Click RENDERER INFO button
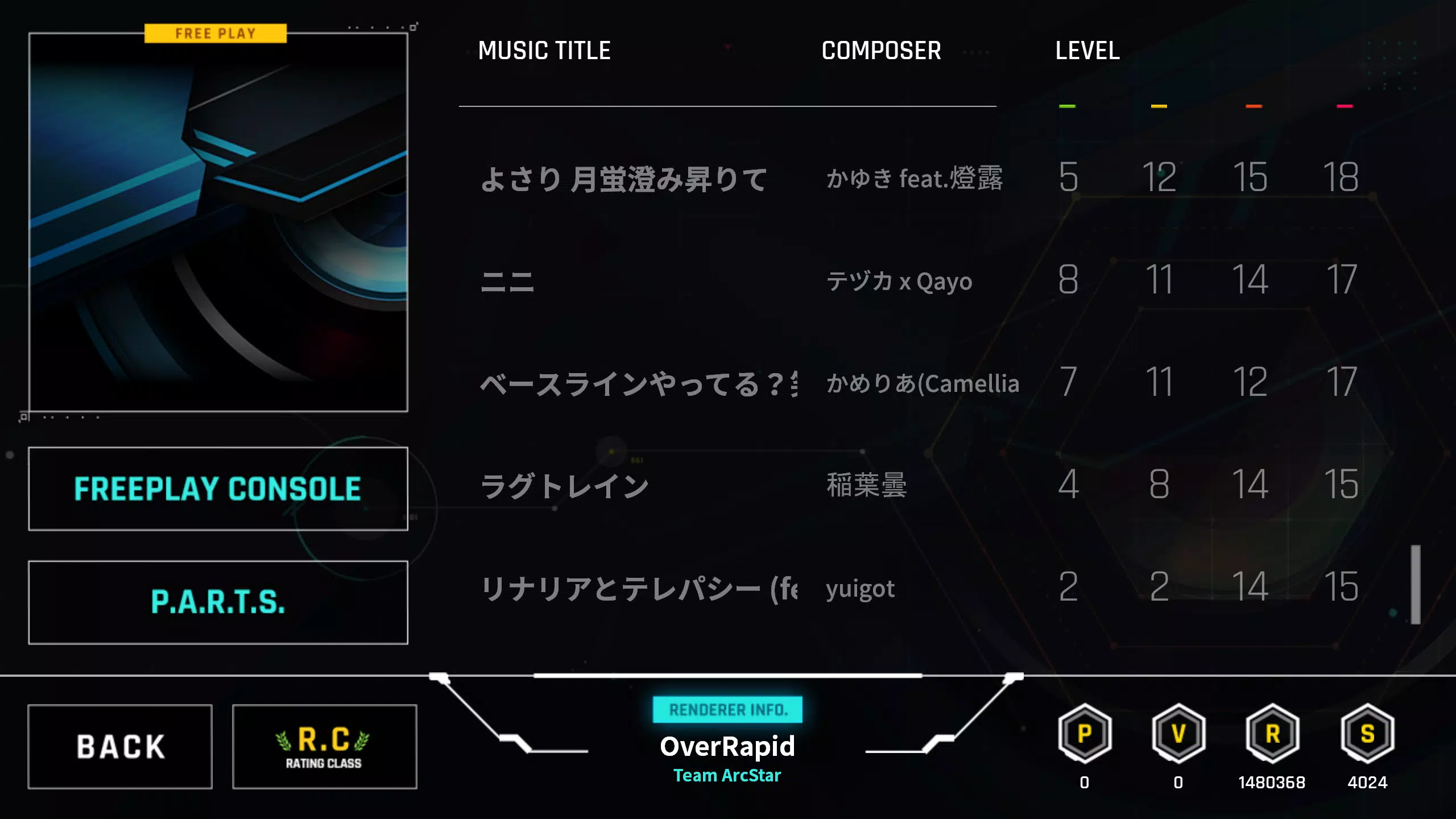 [727, 709]
